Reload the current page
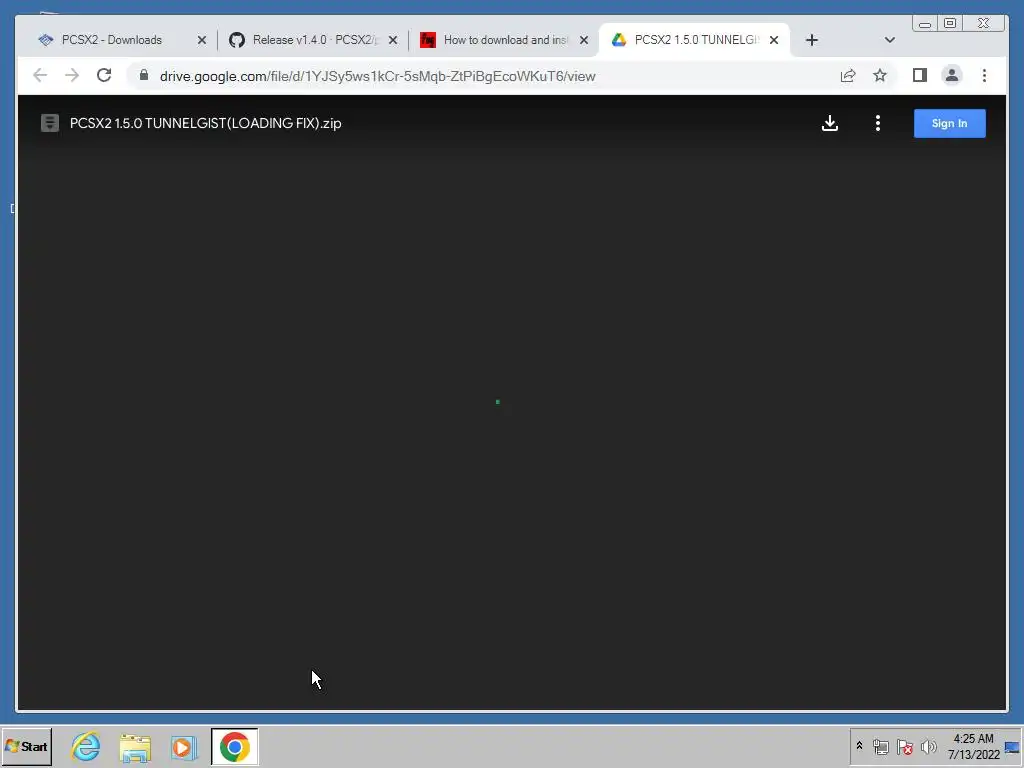 104,76
